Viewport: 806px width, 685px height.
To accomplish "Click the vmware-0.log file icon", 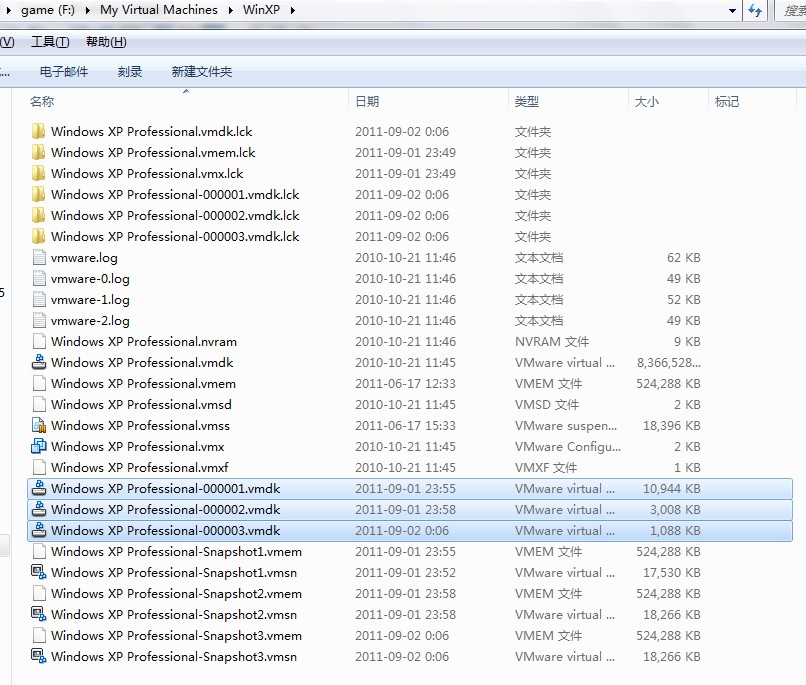I will click(x=39, y=279).
